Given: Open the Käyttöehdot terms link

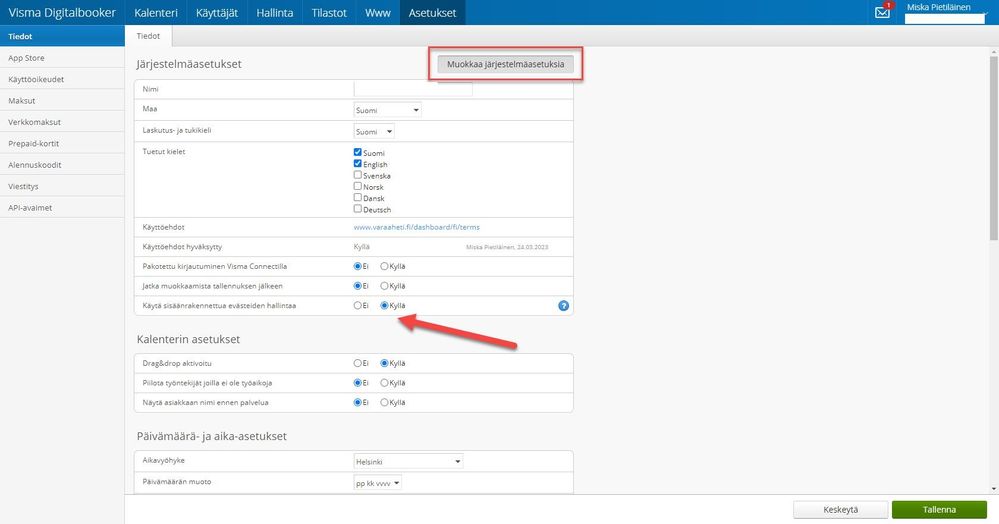Looking at the screenshot, I should pos(417,227).
